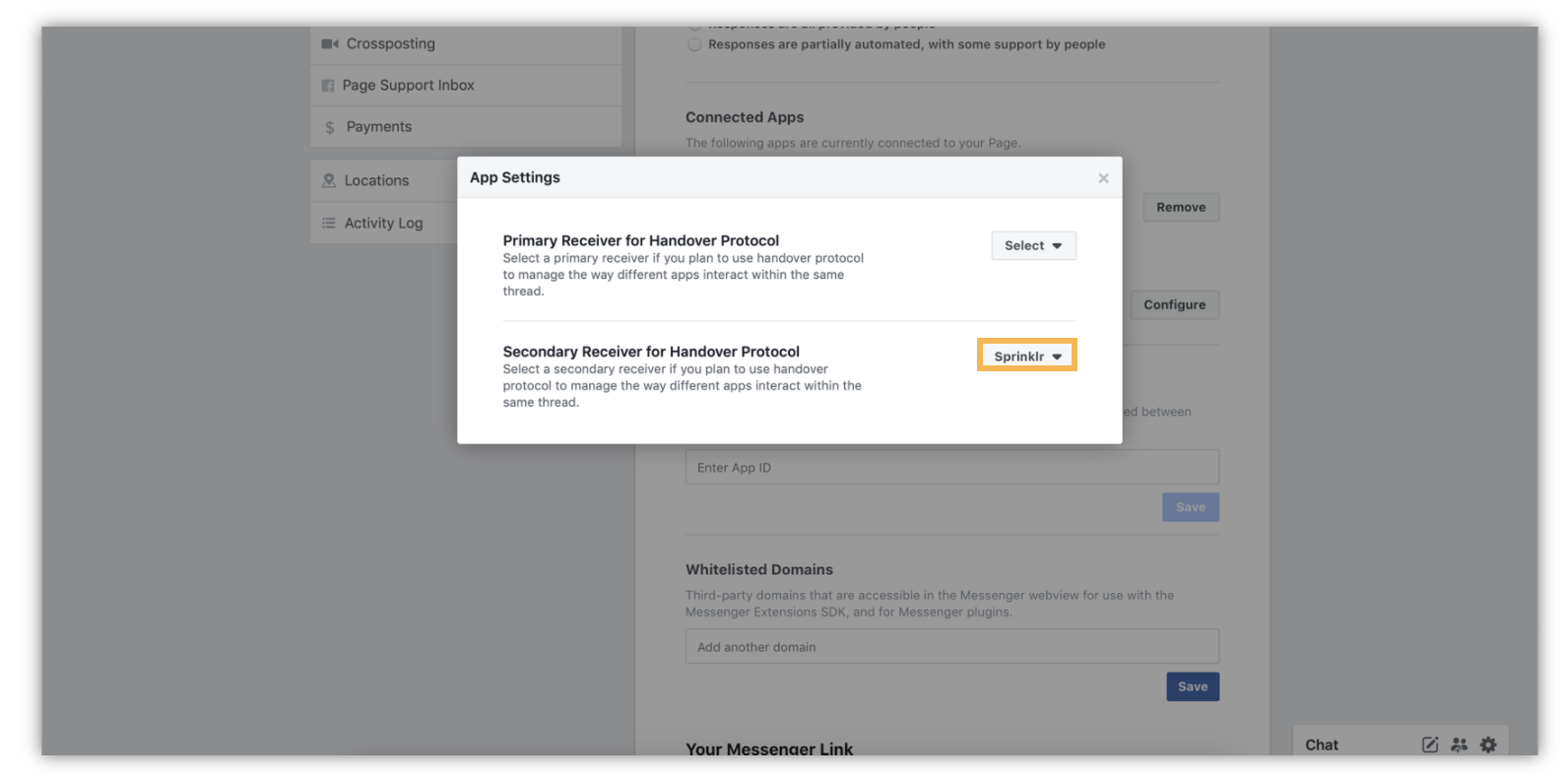Click the Activity Log list icon

click(328, 223)
